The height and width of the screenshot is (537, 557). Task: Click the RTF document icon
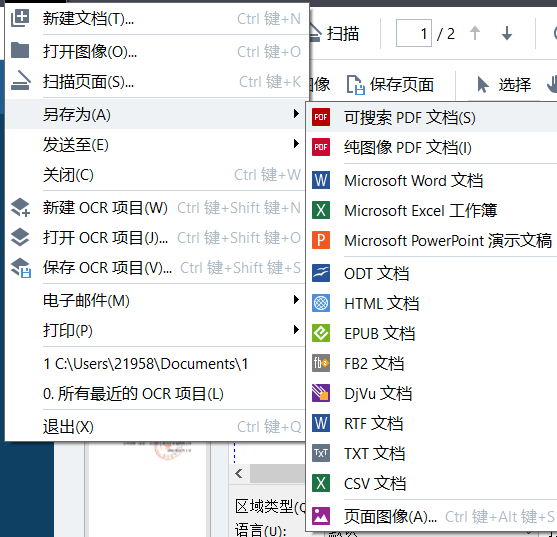[x=321, y=423]
